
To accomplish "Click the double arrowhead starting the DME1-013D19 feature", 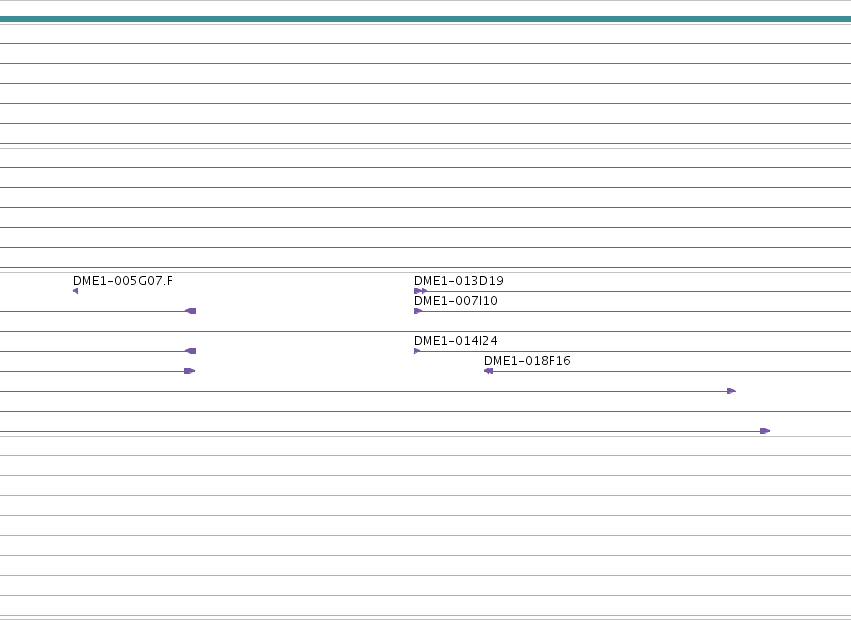I will click(x=421, y=291).
